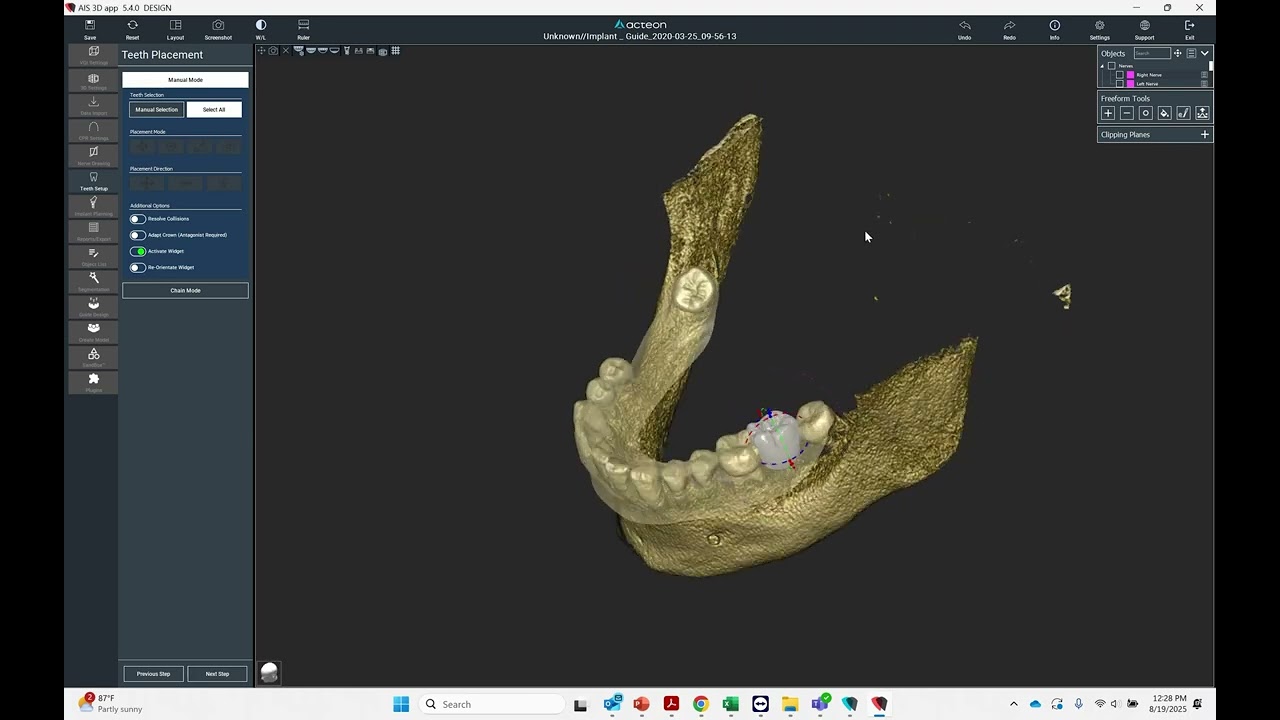Select the freeform extrude tool
Viewport: 1280px width, 720px height.
tap(1203, 113)
